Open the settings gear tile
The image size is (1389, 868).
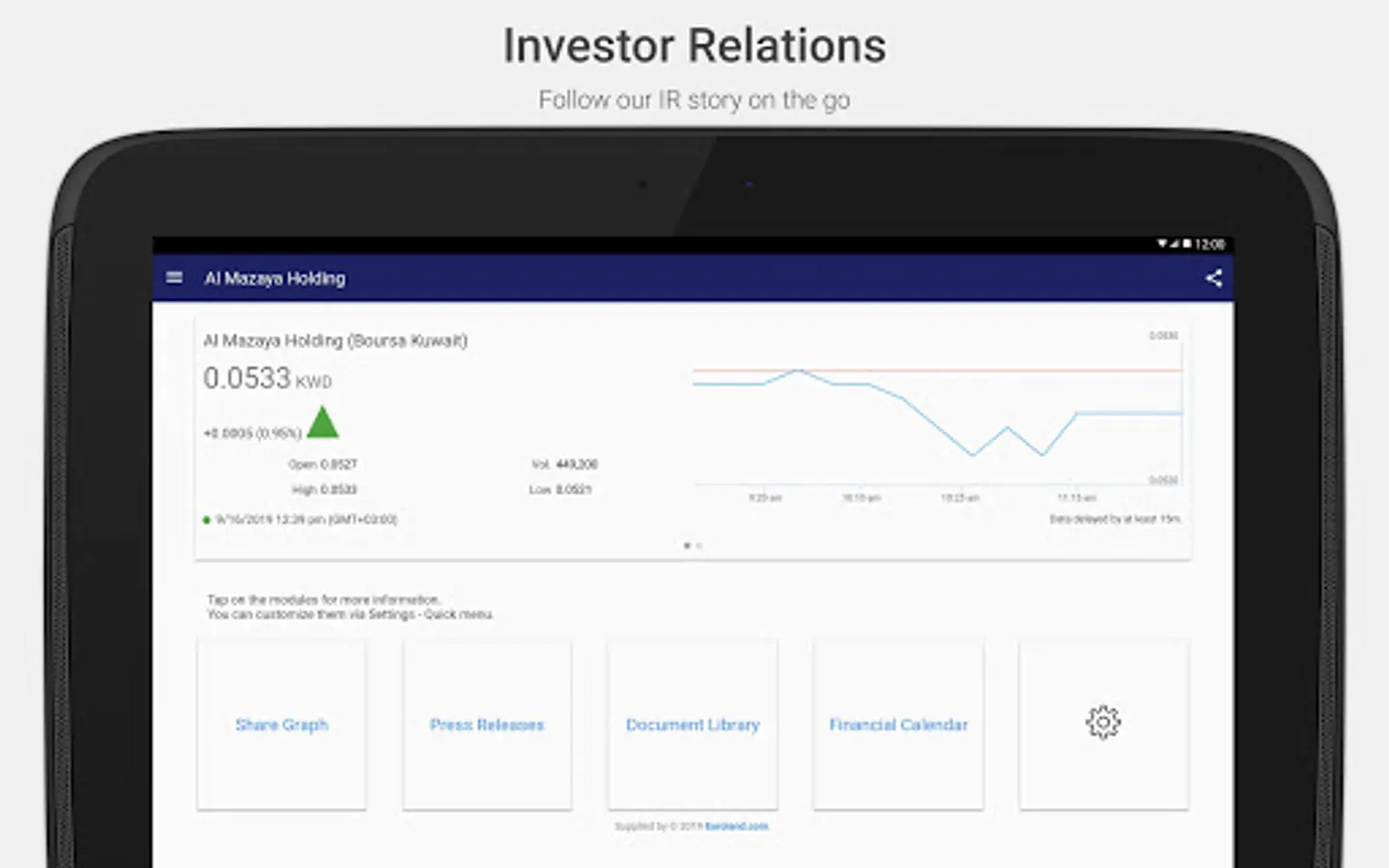(1103, 723)
